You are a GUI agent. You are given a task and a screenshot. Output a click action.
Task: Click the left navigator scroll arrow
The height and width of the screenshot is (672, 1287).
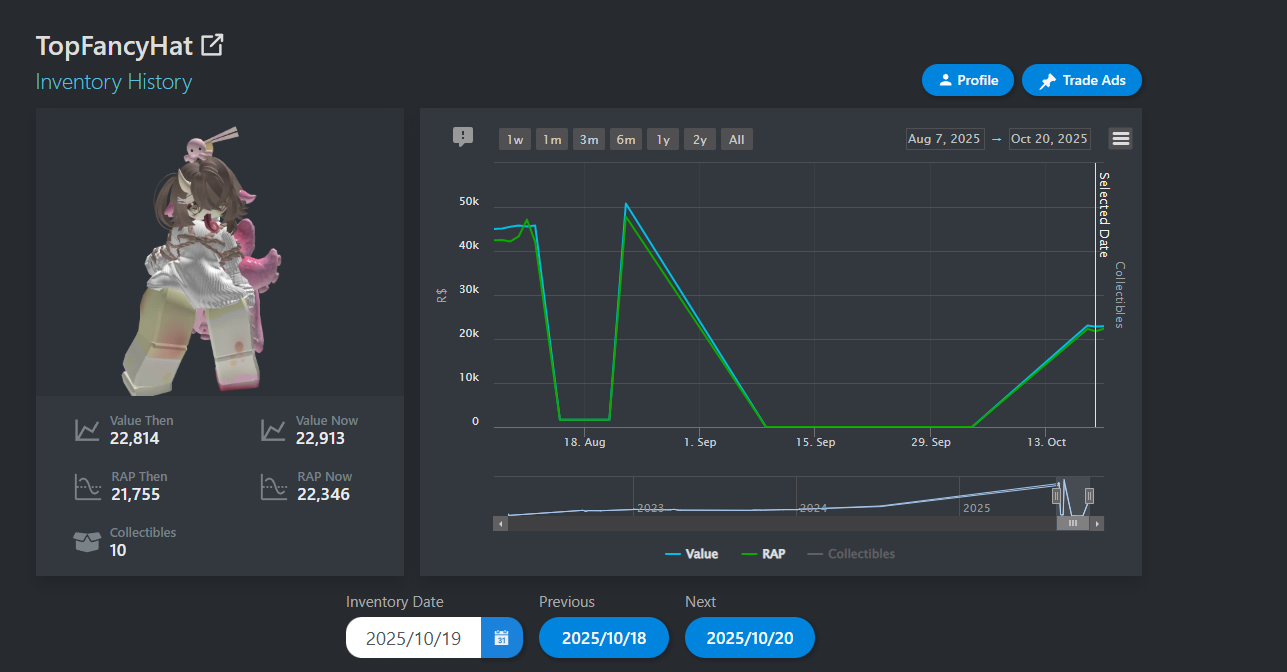click(x=499, y=523)
